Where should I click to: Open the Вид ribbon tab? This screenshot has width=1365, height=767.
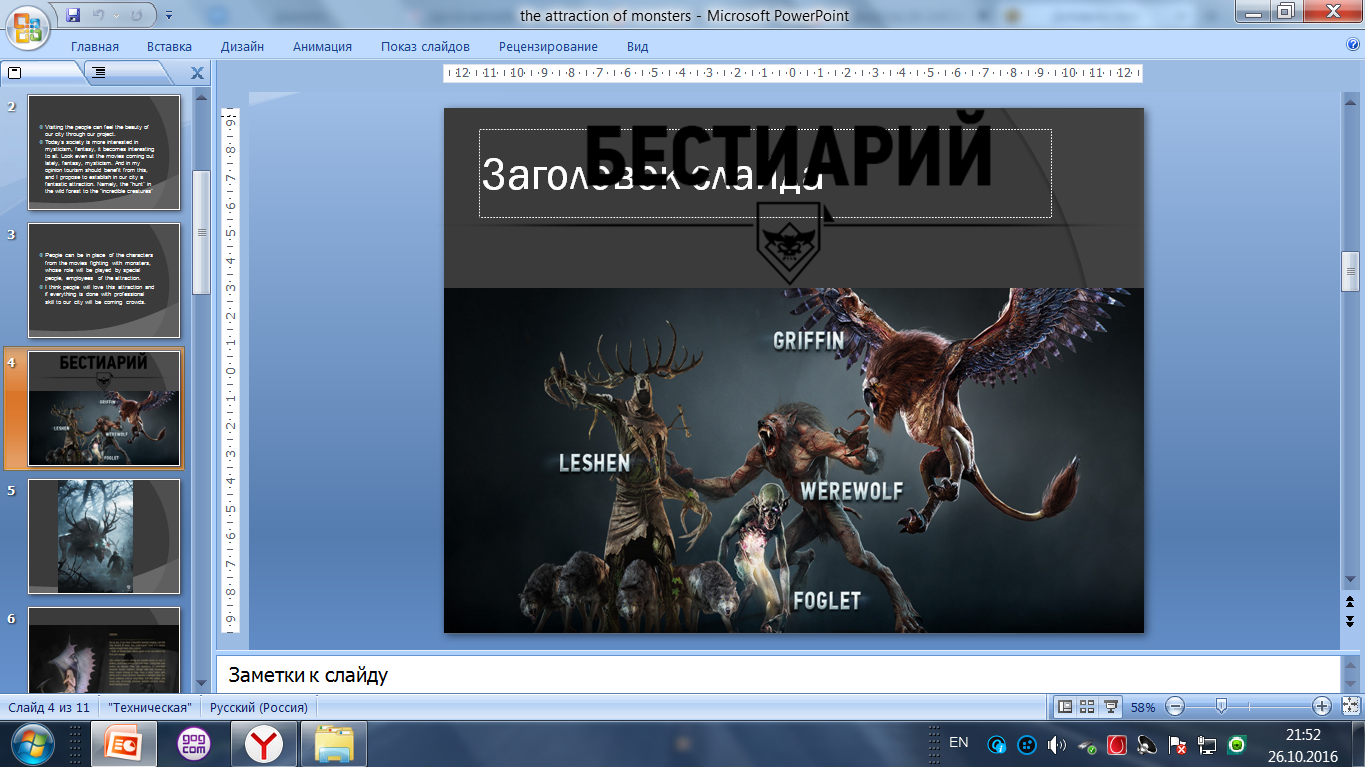point(638,46)
